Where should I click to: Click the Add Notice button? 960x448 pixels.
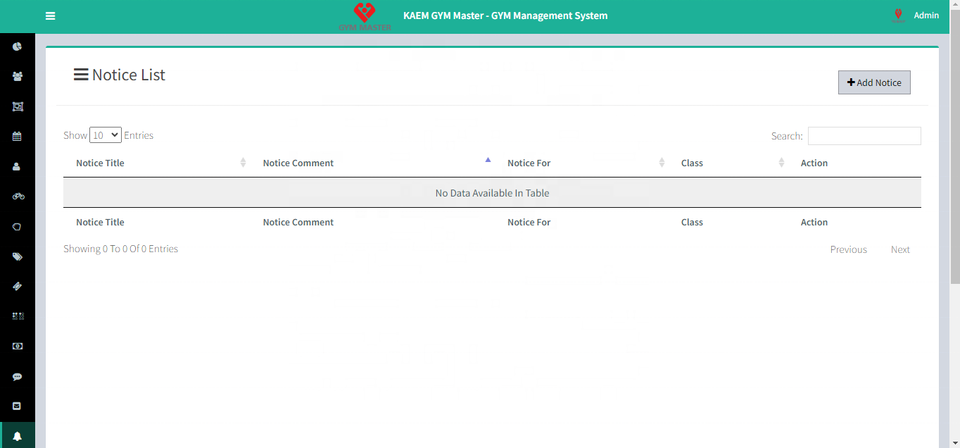[x=874, y=83]
